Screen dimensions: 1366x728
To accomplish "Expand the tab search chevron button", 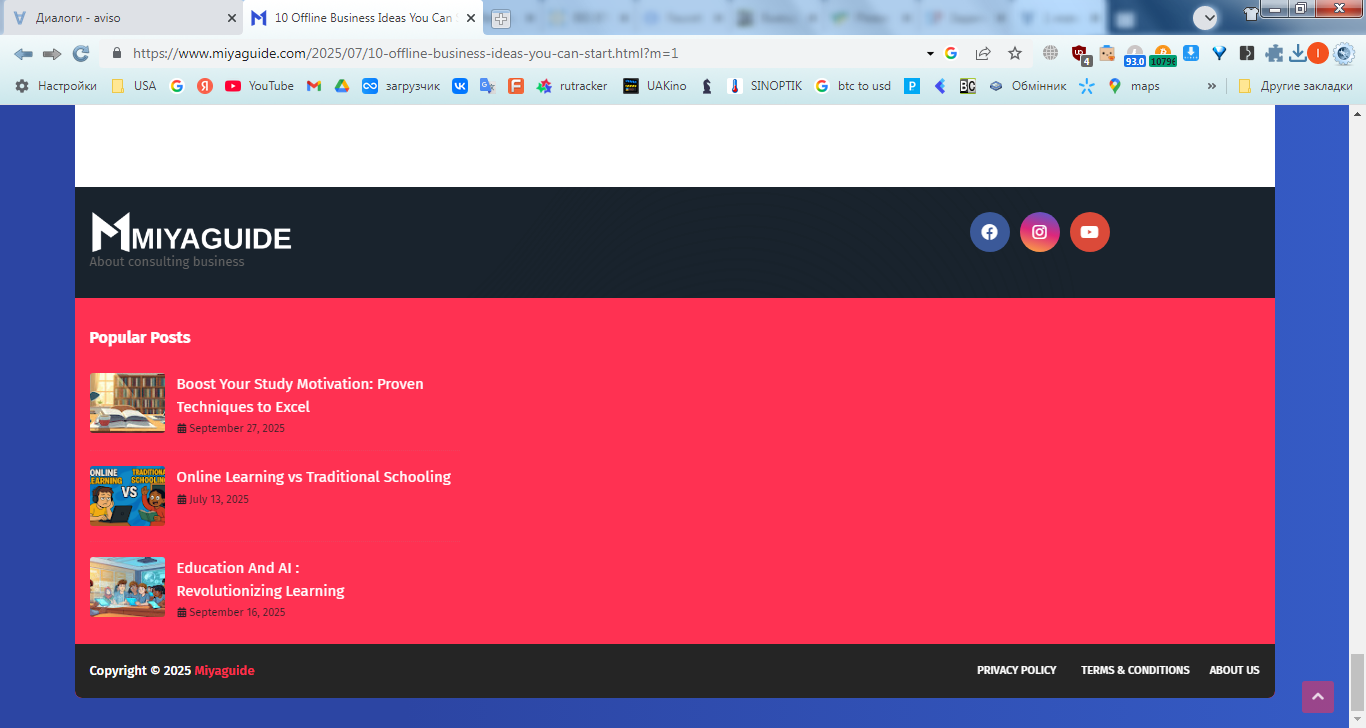I will pyautogui.click(x=1206, y=17).
